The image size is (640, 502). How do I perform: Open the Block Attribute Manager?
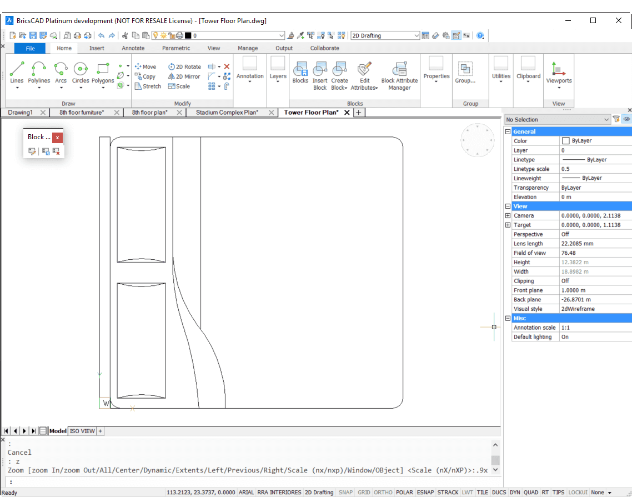(400, 69)
